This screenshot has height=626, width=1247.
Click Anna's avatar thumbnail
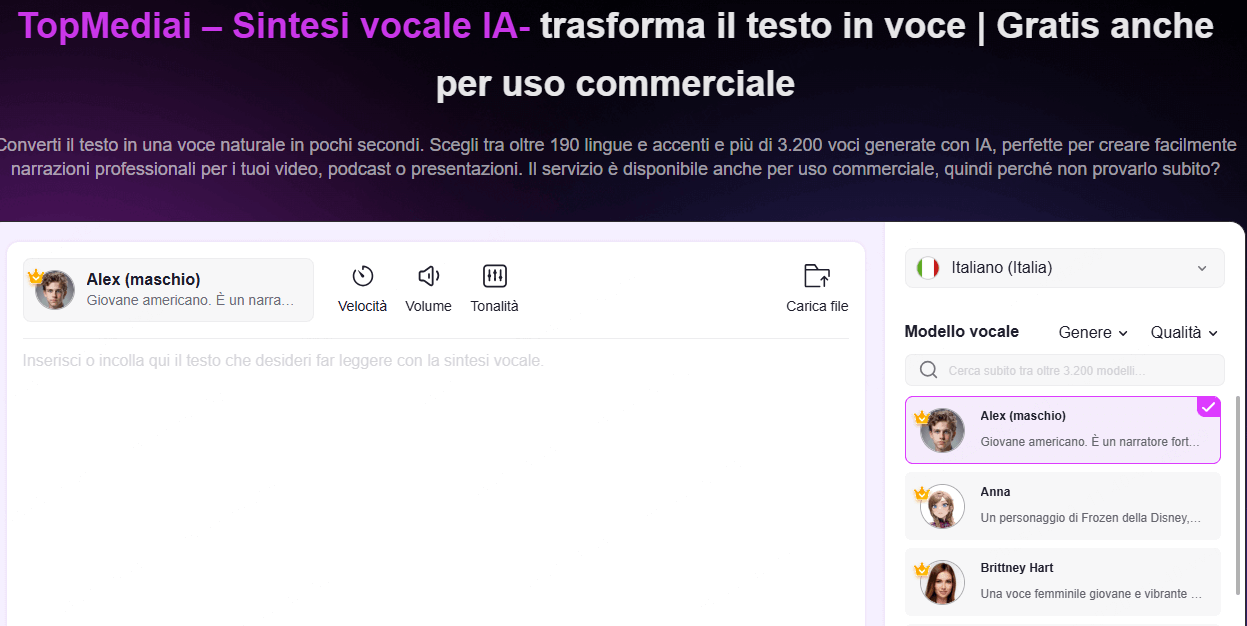[942, 506]
